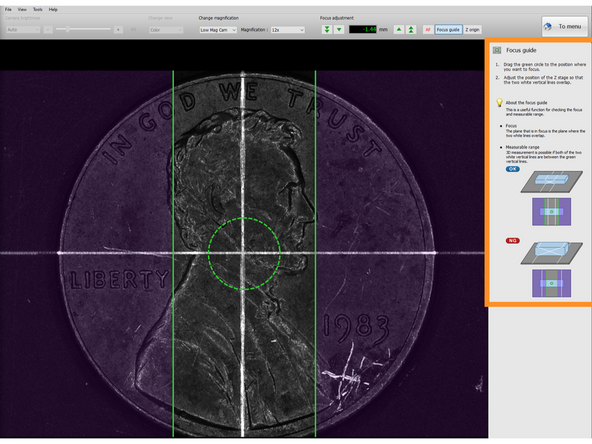Click the focus position mm value field
Screen dimensions: 592x444
[363, 29]
